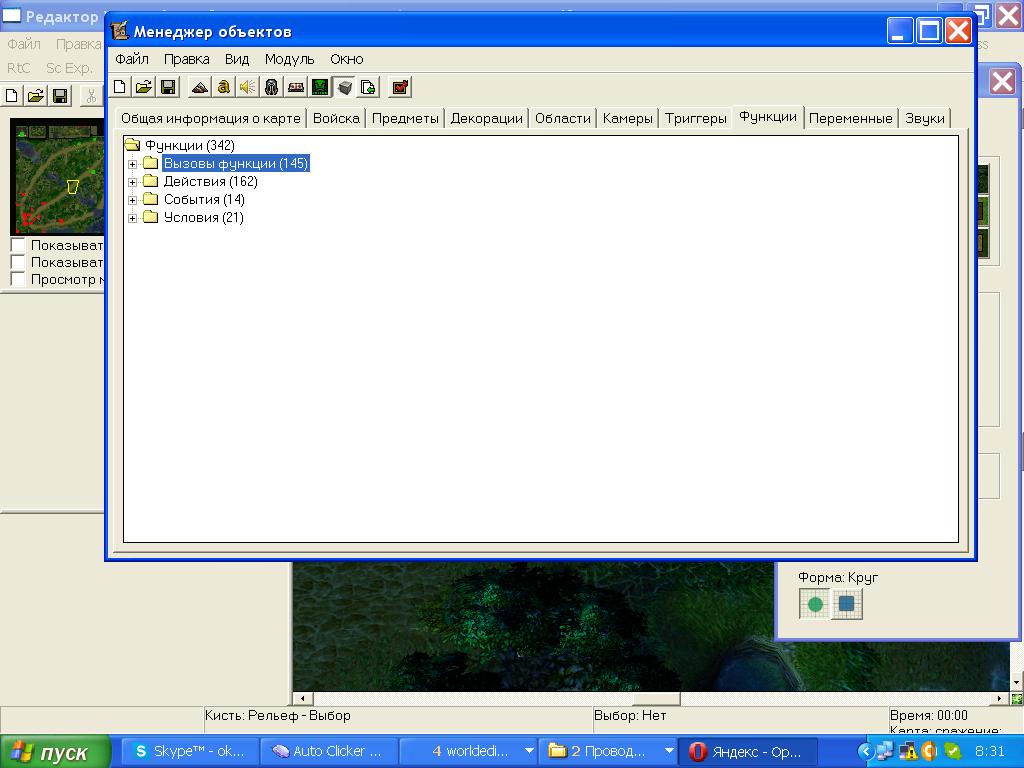Screen dimensions: 1024x768
Task: Click New icon in background editor toolbar
Action: tap(12, 96)
